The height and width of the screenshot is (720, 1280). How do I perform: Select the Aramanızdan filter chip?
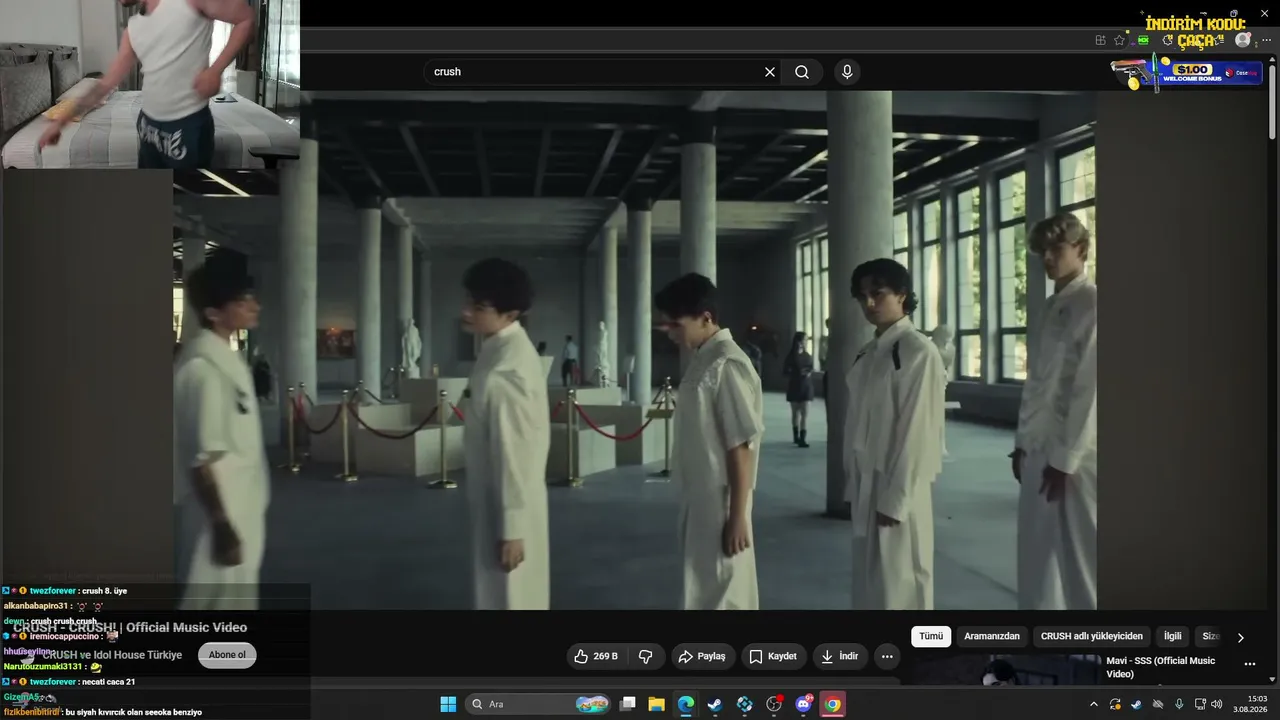click(992, 636)
